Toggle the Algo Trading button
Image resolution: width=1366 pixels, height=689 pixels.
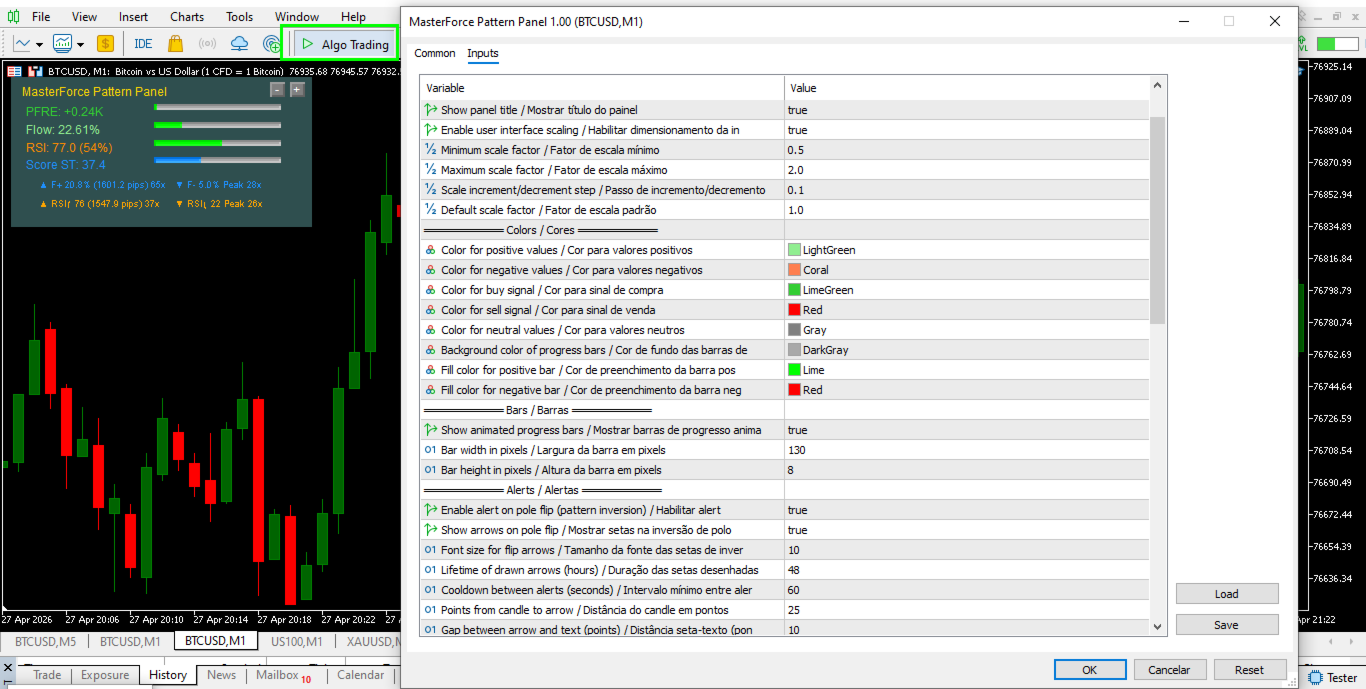345,44
